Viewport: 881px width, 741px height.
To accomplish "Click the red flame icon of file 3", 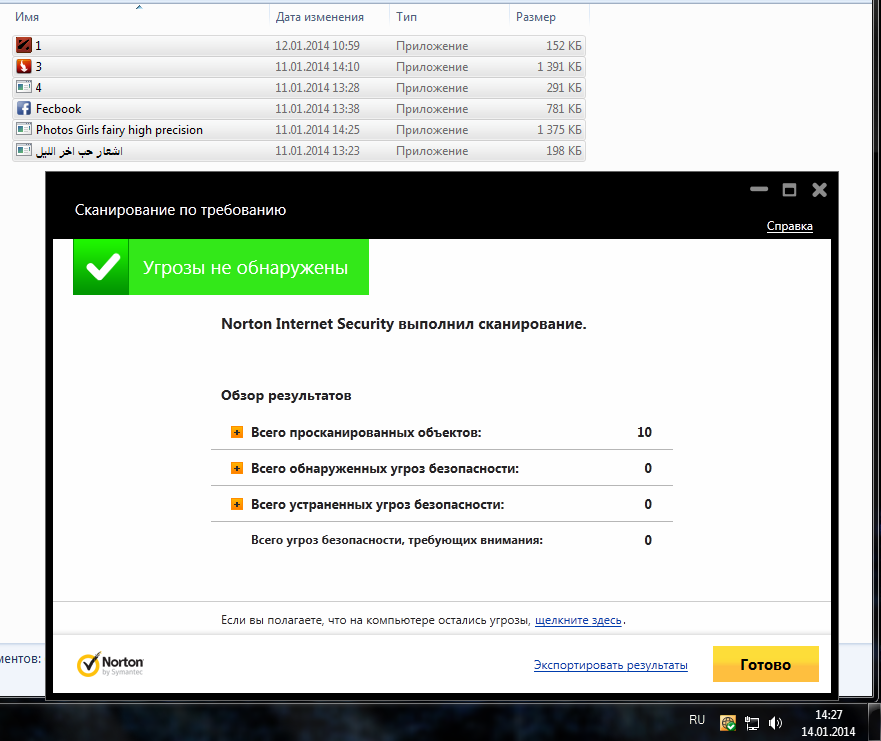I will [x=24, y=66].
